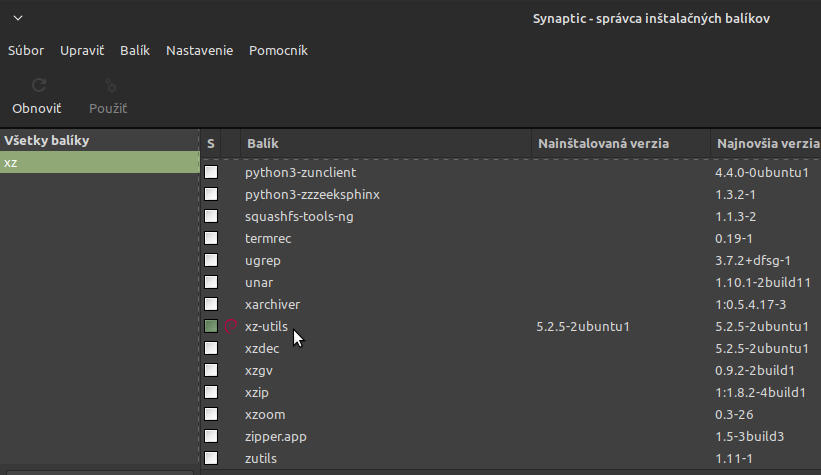Open the Balík menu
This screenshot has height=475, width=821.
(x=135, y=50)
